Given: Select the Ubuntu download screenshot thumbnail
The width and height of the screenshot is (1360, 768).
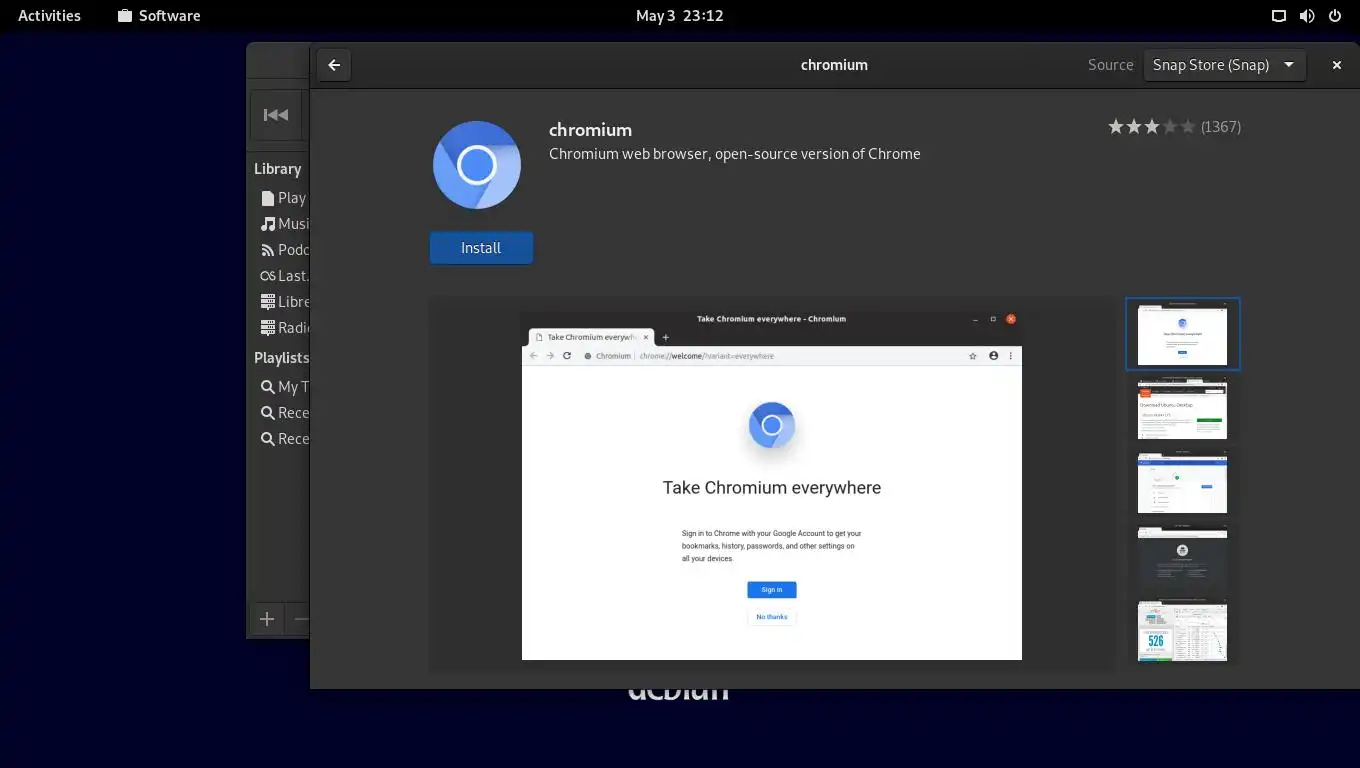Looking at the screenshot, I should coord(1182,408).
